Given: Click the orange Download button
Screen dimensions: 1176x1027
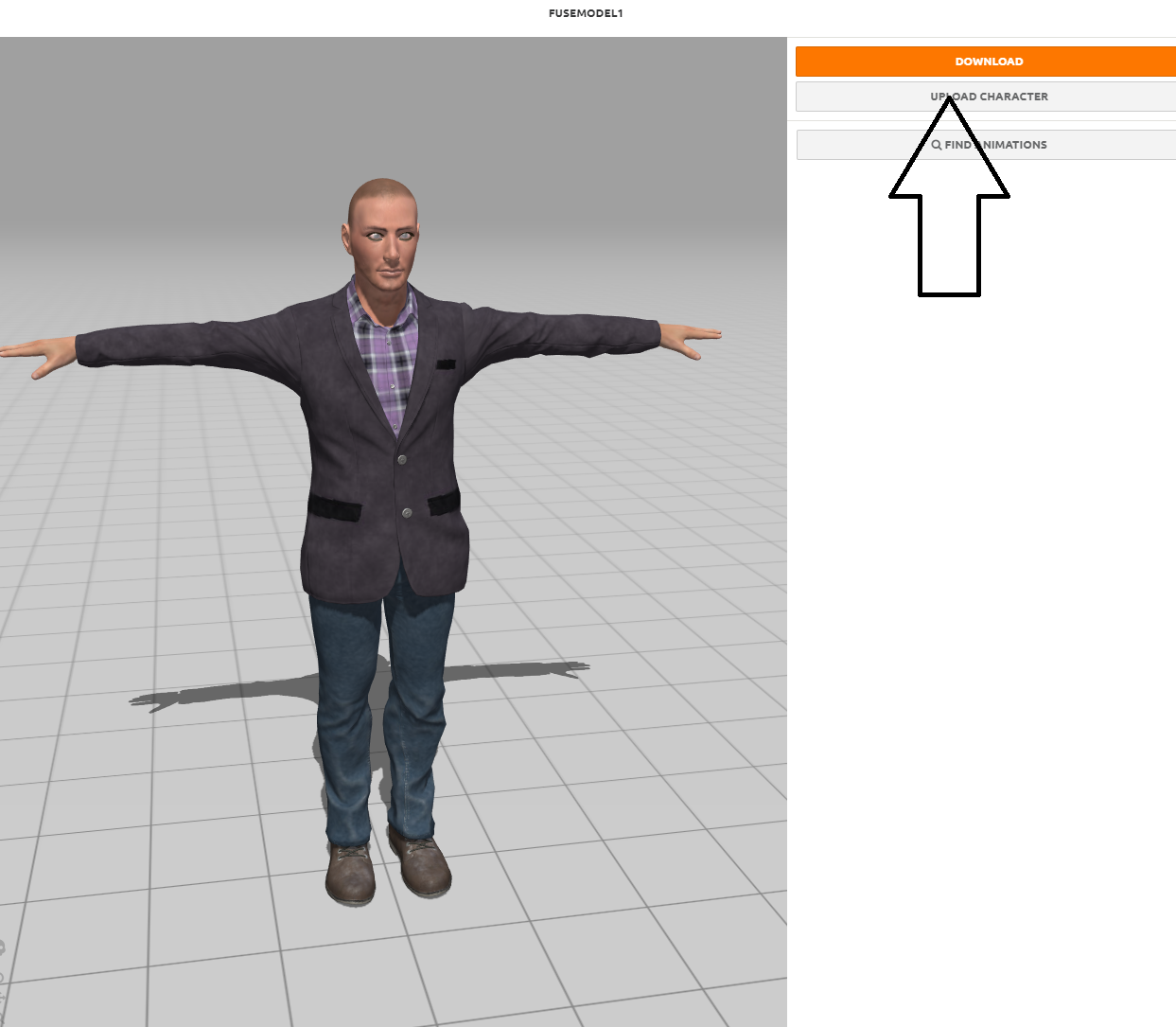Looking at the screenshot, I should (986, 62).
